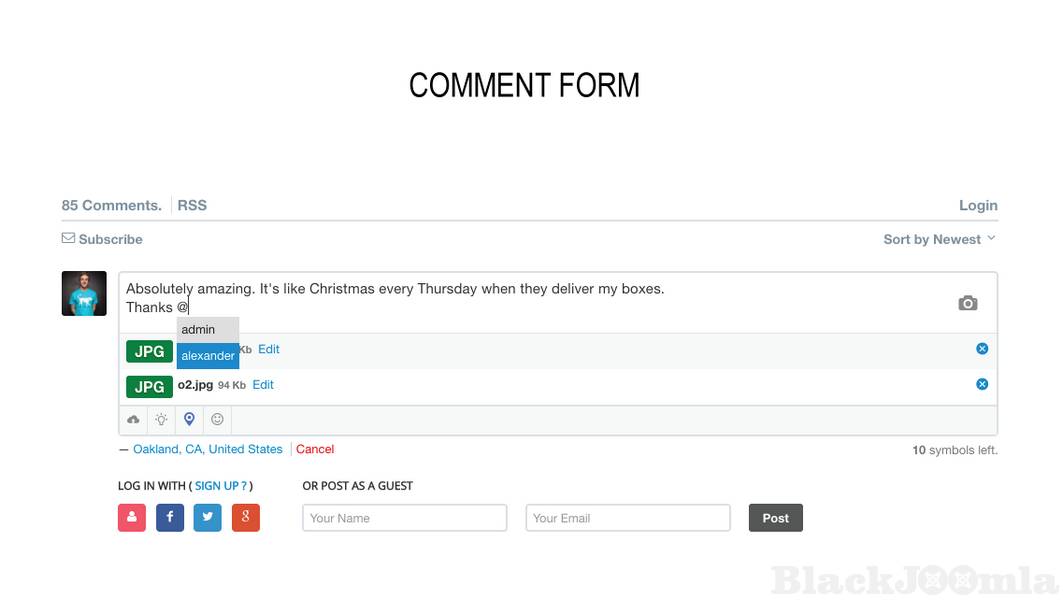Click the camera icon in comment box
This screenshot has height=600, width=1063.
click(967, 303)
